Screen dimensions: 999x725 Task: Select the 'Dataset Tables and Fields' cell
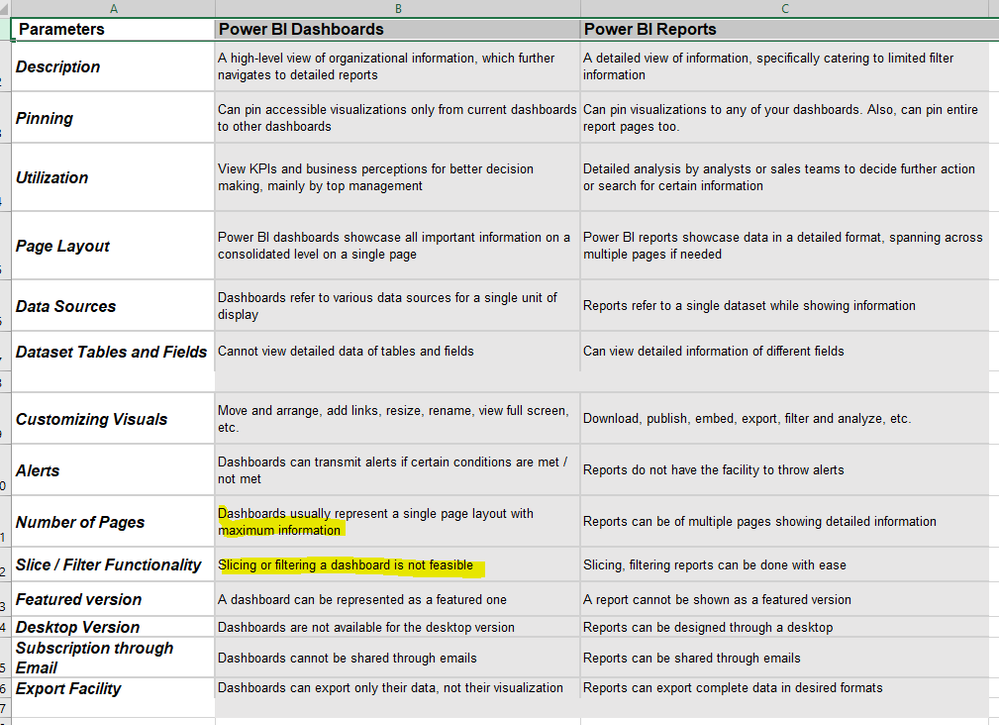(113, 352)
